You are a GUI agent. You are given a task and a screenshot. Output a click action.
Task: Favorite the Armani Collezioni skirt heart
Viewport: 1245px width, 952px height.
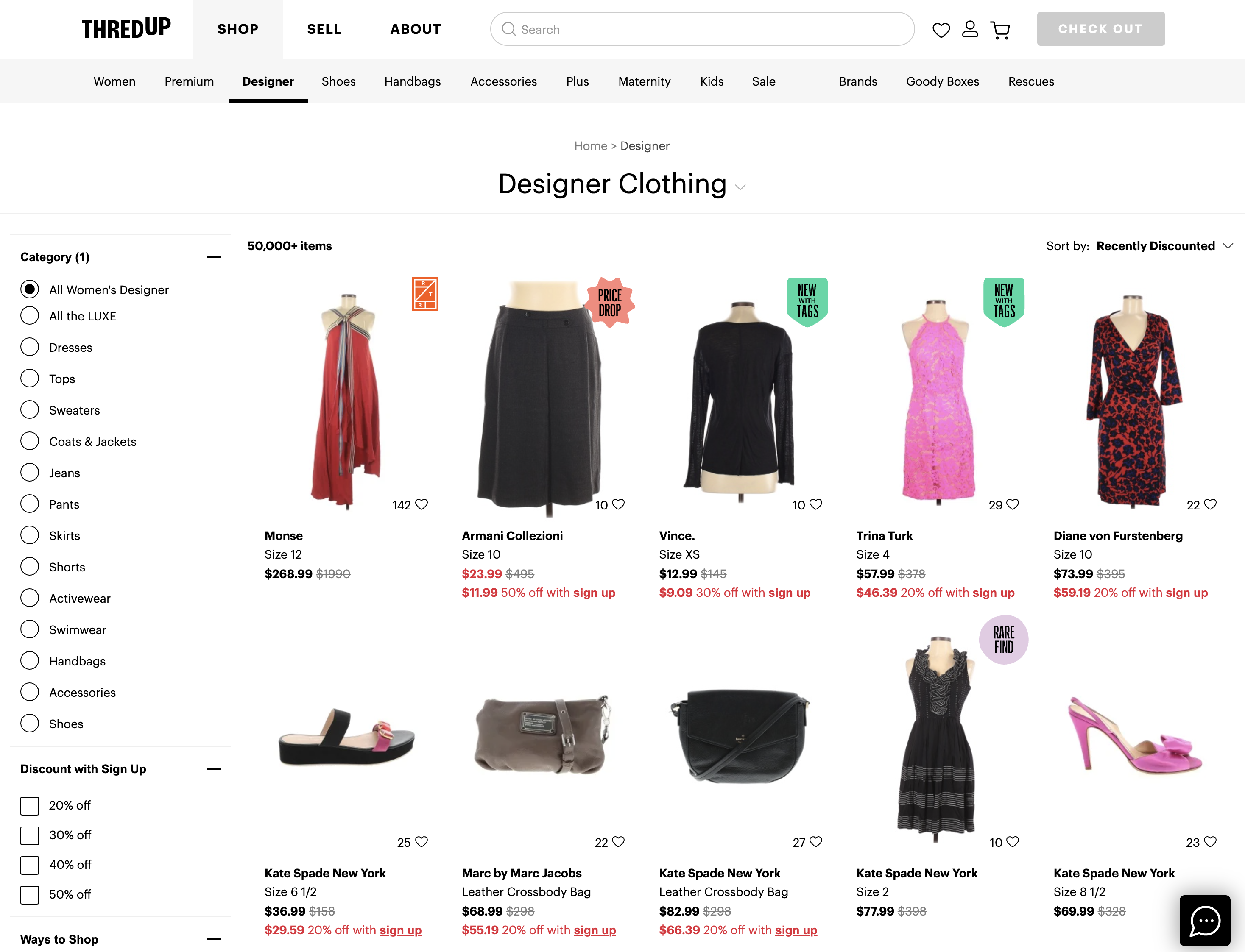coord(619,504)
